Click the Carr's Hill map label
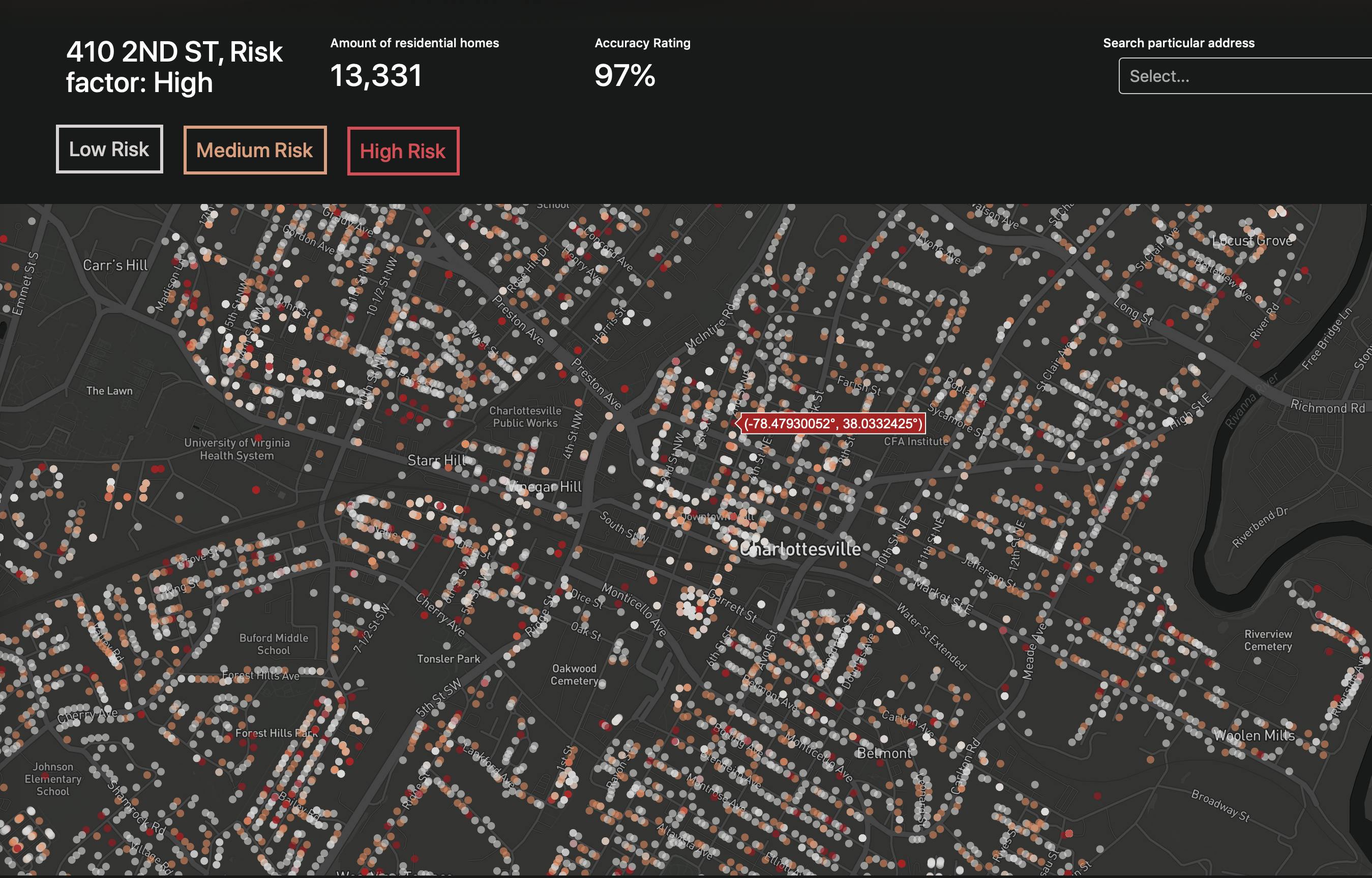 click(x=115, y=265)
